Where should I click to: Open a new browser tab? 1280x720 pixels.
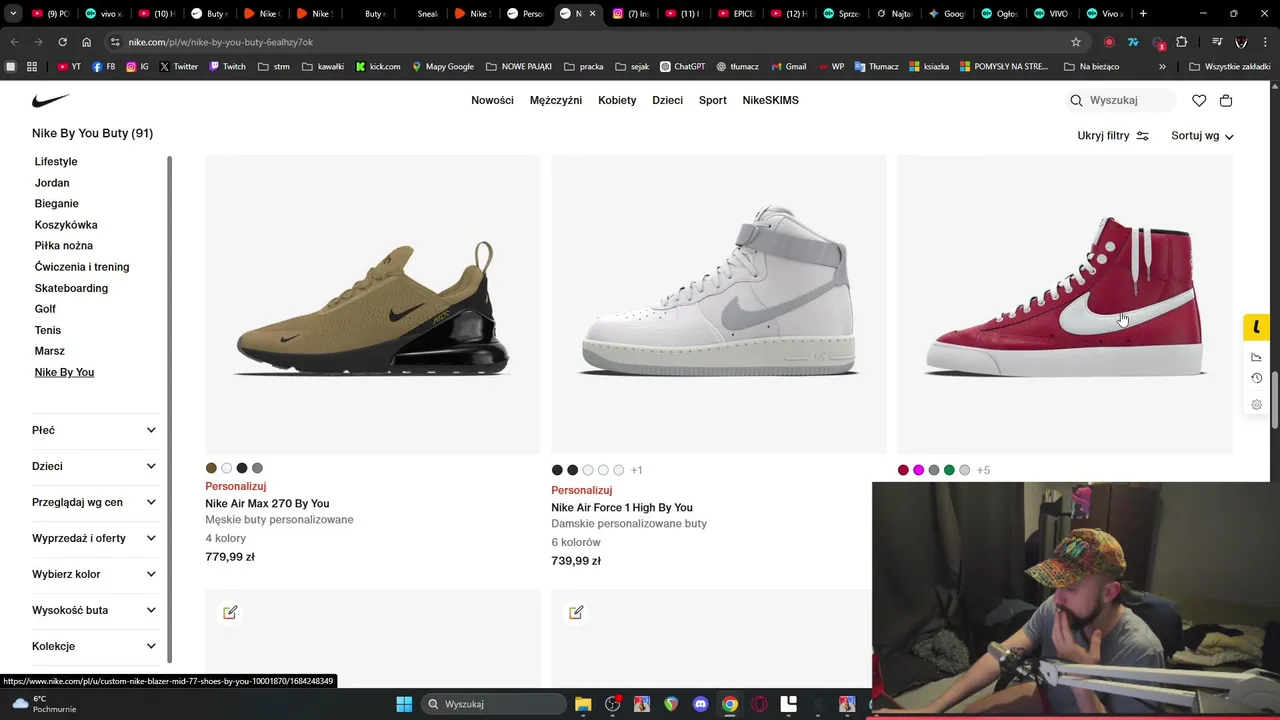click(x=1143, y=14)
